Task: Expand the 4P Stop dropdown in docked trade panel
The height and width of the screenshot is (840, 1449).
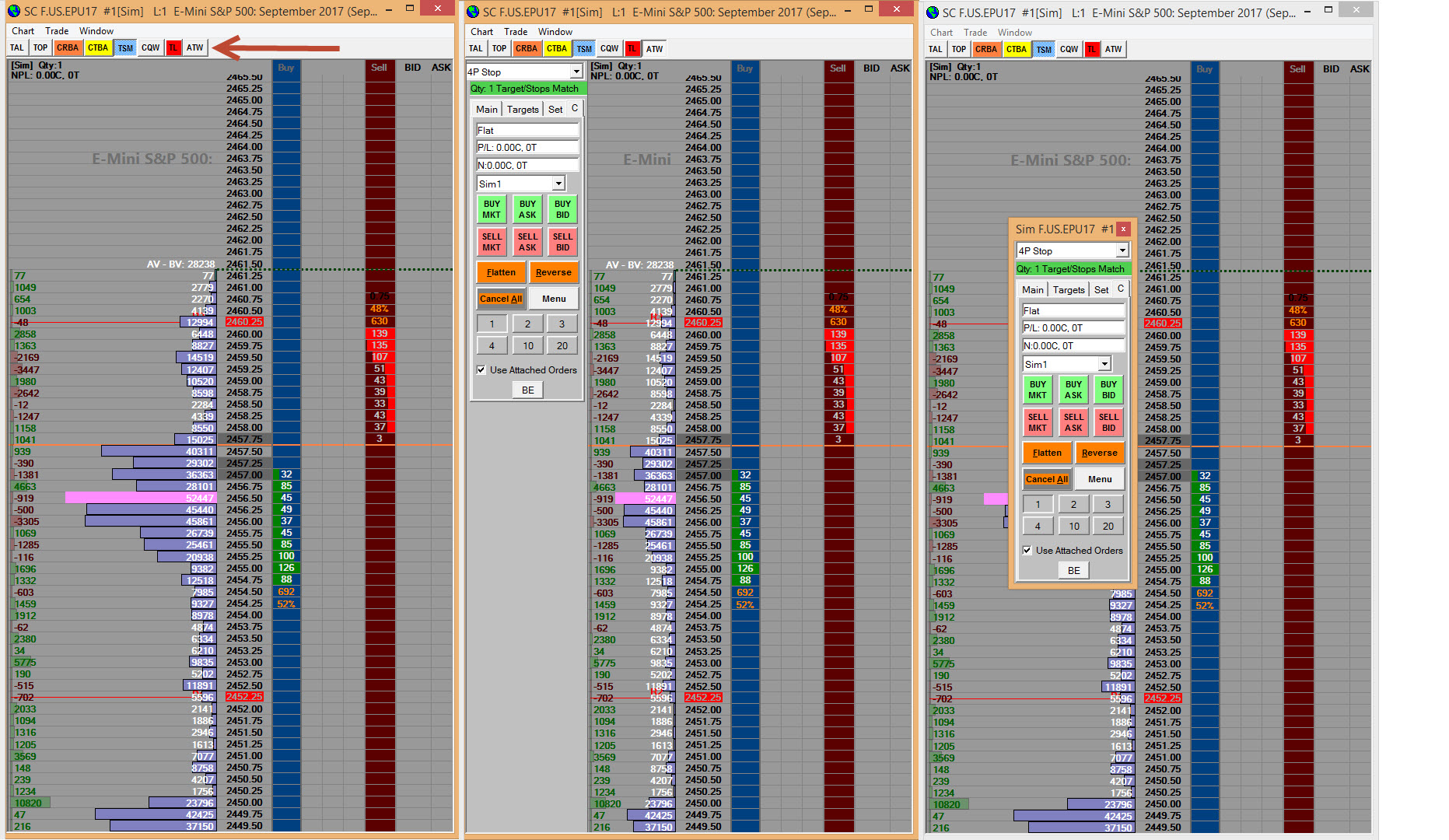Action: 576,72
